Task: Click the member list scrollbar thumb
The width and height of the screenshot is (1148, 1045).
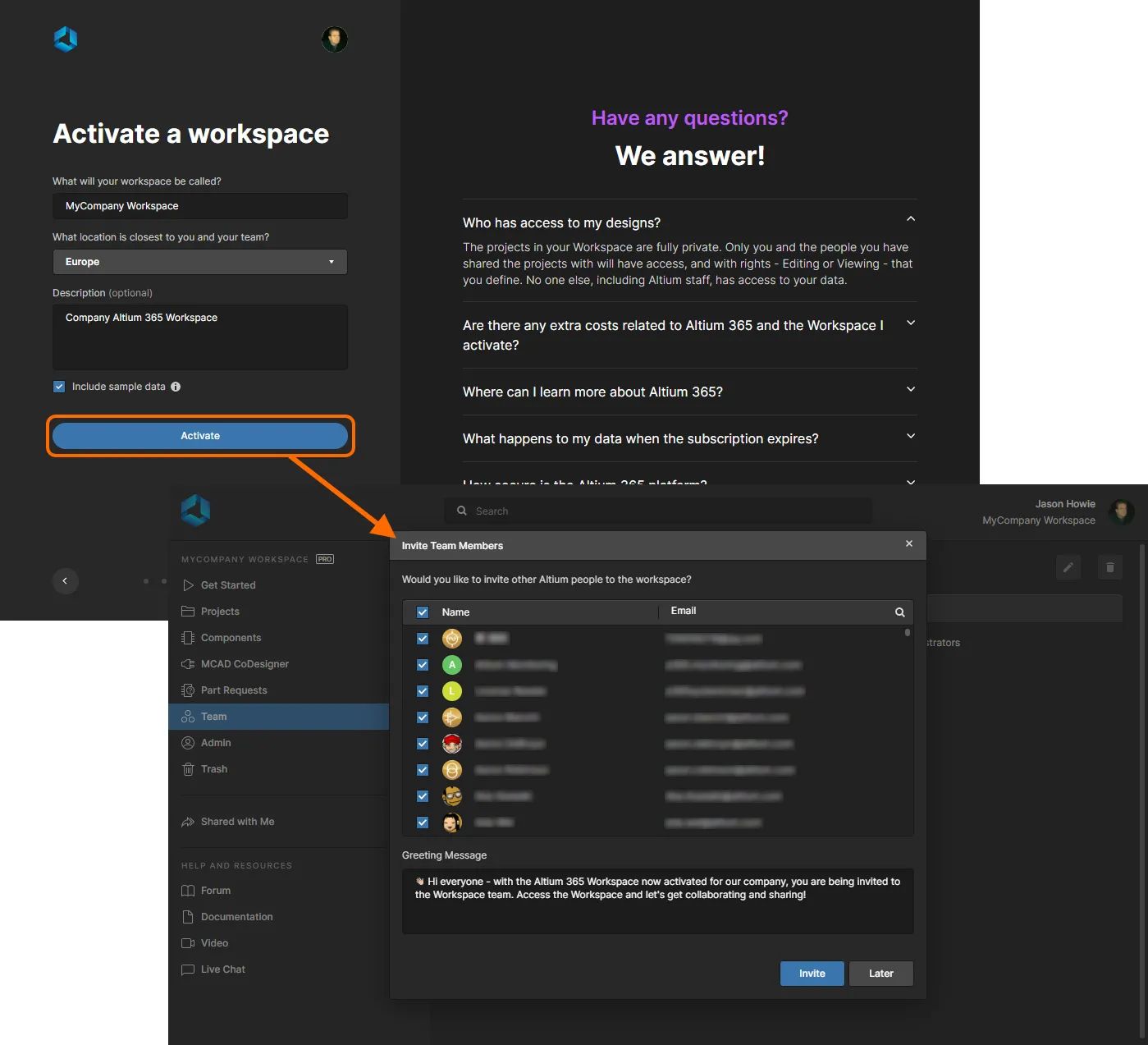Action: 908,633
